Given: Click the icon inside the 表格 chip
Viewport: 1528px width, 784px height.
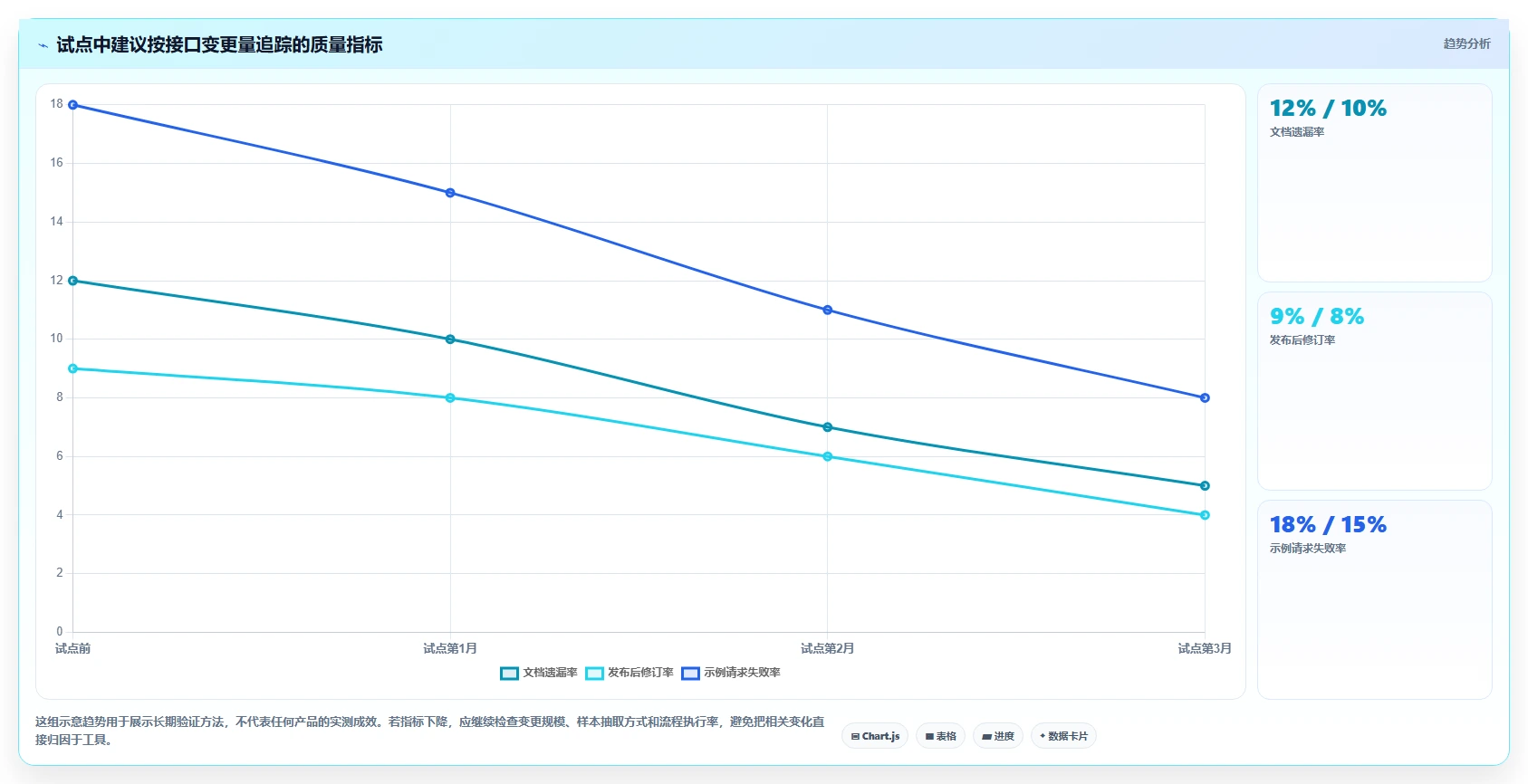Looking at the screenshot, I should pos(929,737).
